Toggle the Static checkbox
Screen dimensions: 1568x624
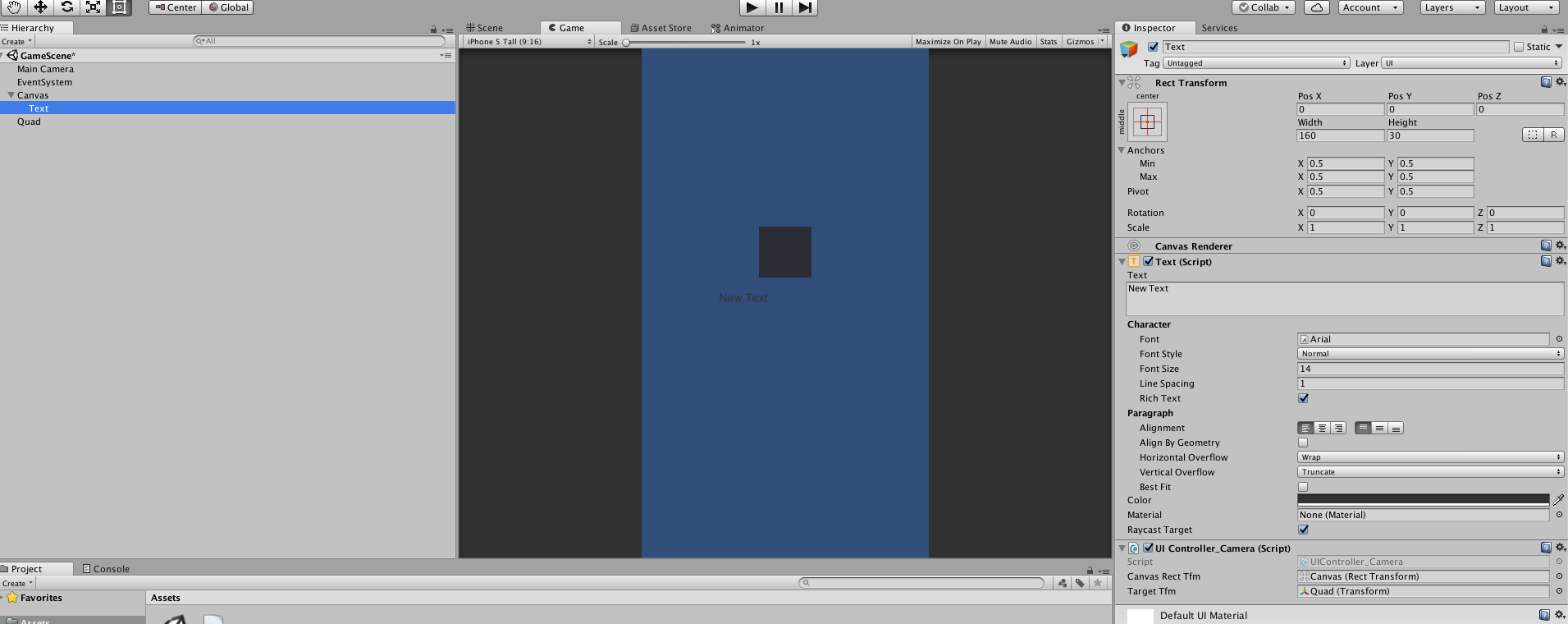1519,47
